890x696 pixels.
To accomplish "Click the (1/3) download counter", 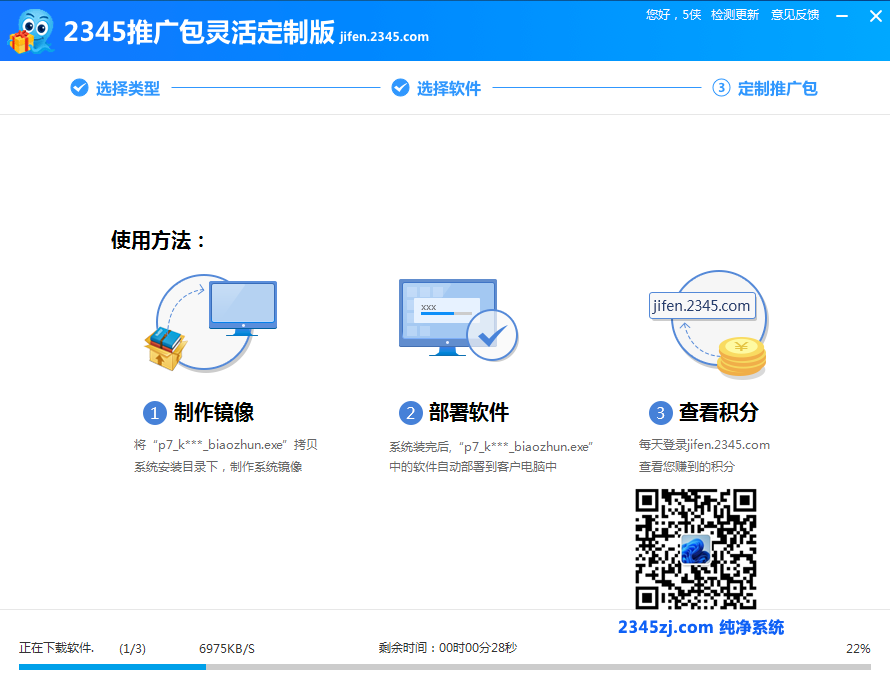I will (132, 648).
